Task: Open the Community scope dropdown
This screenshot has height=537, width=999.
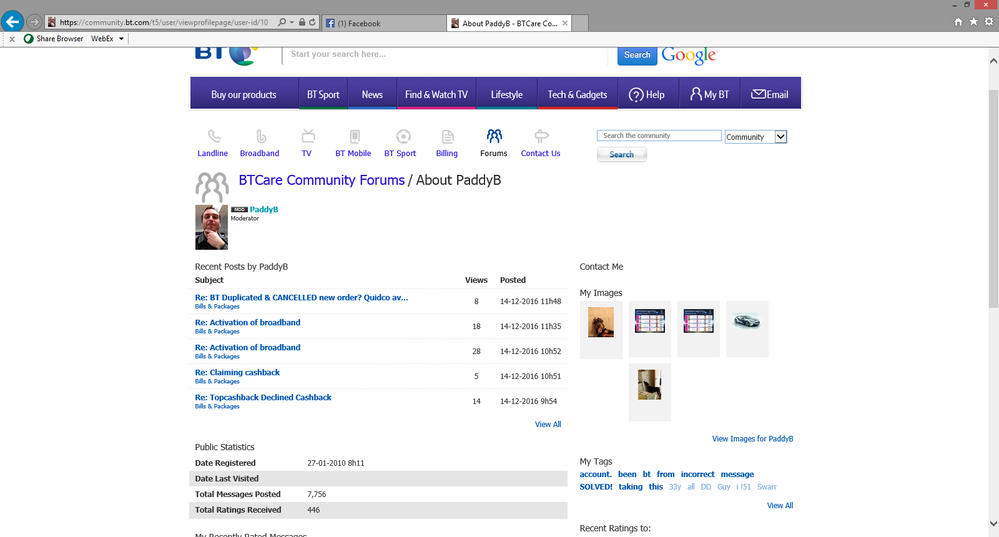Action: tap(756, 136)
